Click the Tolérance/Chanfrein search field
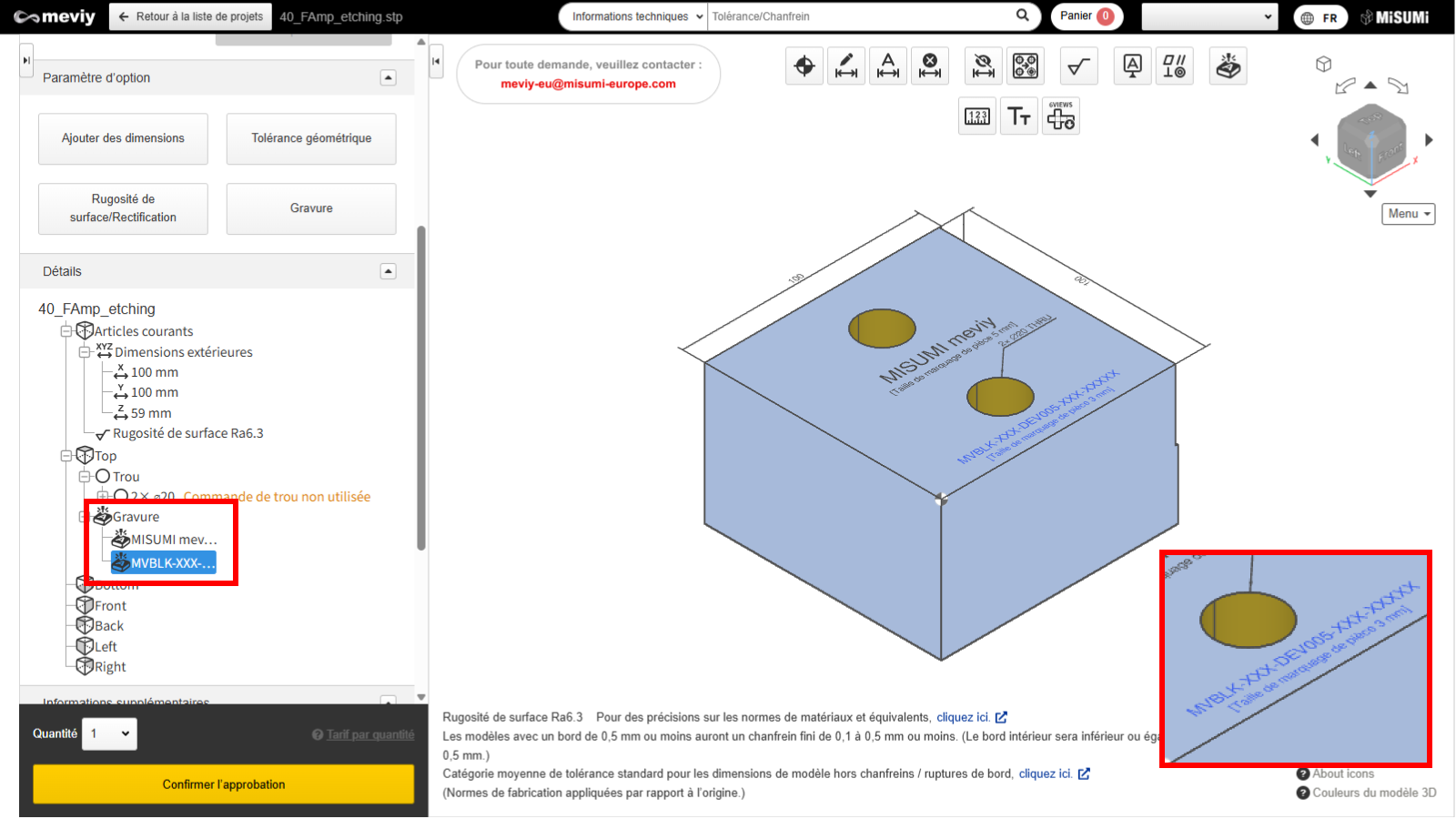The height and width of the screenshot is (819, 1456). pos(860,16)
